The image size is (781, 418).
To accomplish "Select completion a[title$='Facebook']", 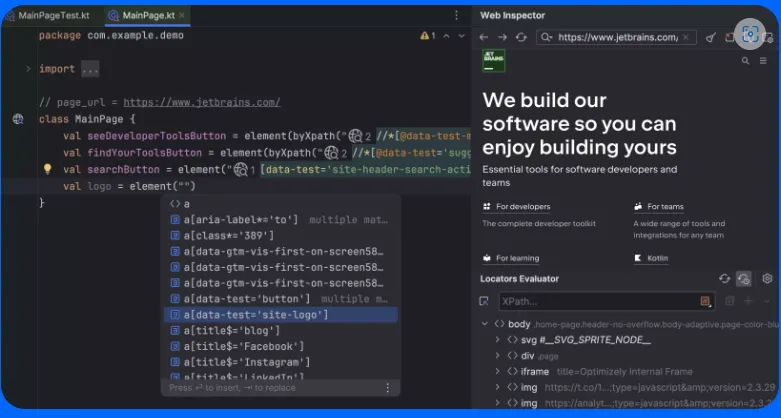I will click(x=281, y=346).
